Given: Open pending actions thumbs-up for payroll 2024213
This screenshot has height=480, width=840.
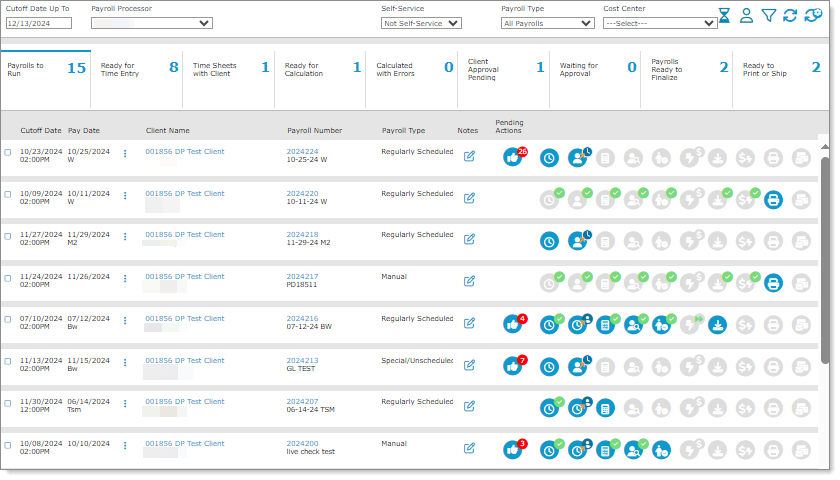Looking at the screenshot, I should pos(513,366).
